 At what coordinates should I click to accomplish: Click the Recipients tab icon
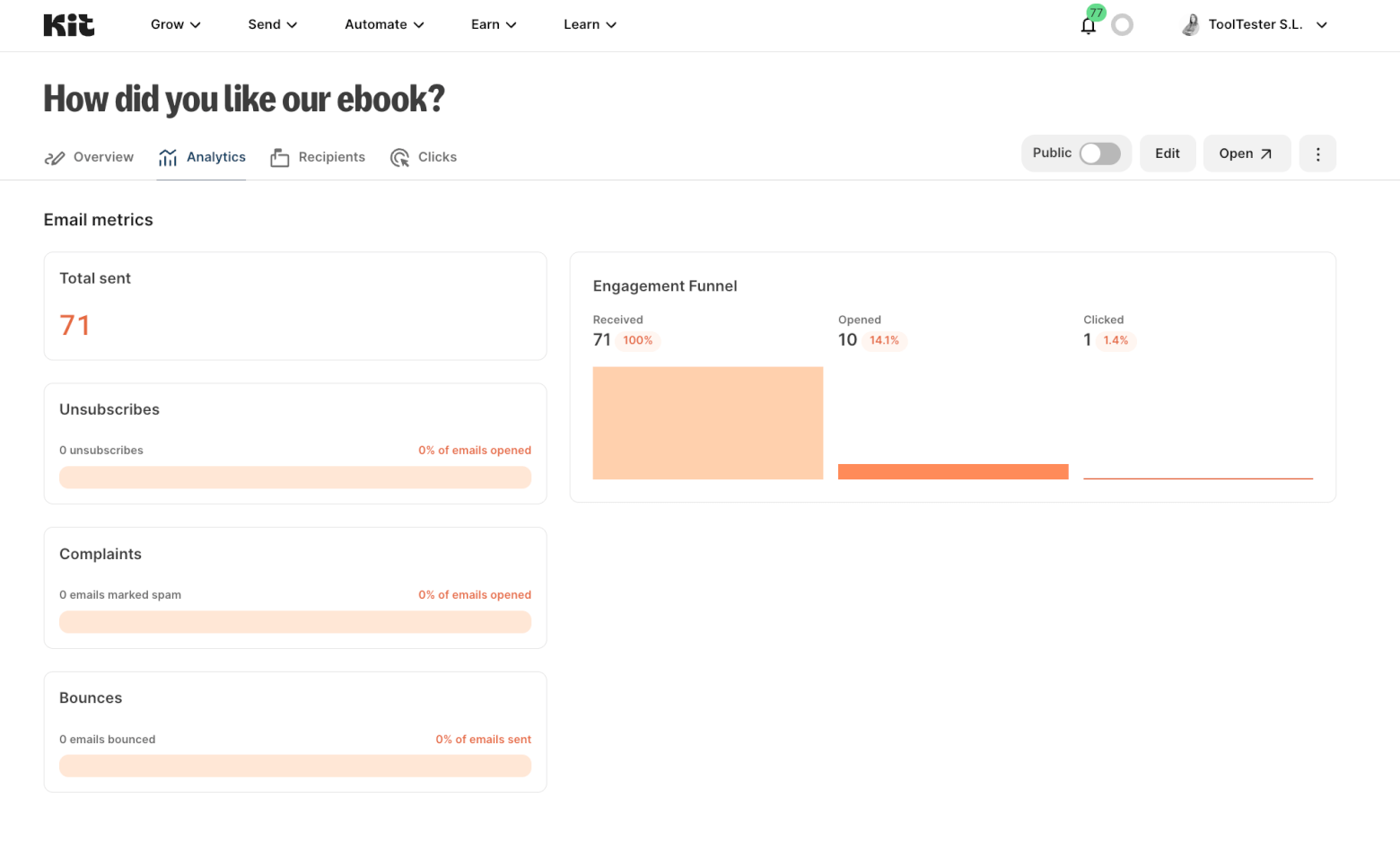(x=280, y=158)
